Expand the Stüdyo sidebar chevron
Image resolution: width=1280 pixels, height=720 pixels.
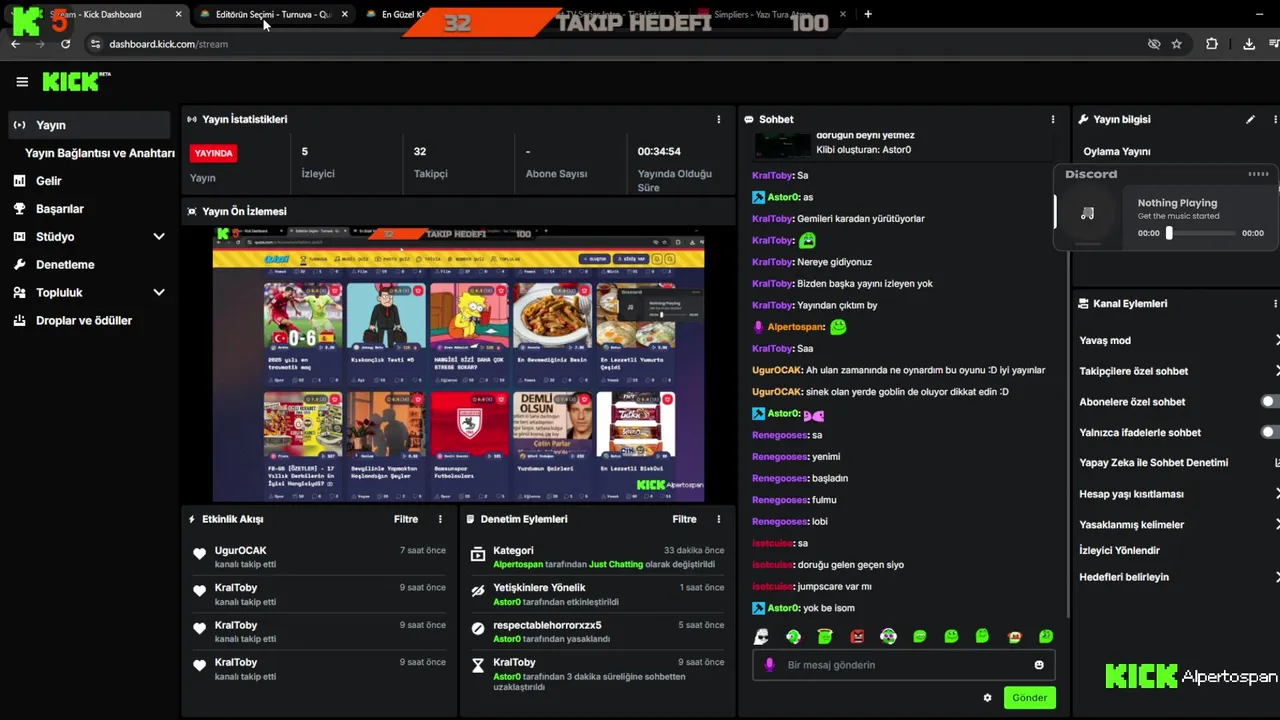158,237
